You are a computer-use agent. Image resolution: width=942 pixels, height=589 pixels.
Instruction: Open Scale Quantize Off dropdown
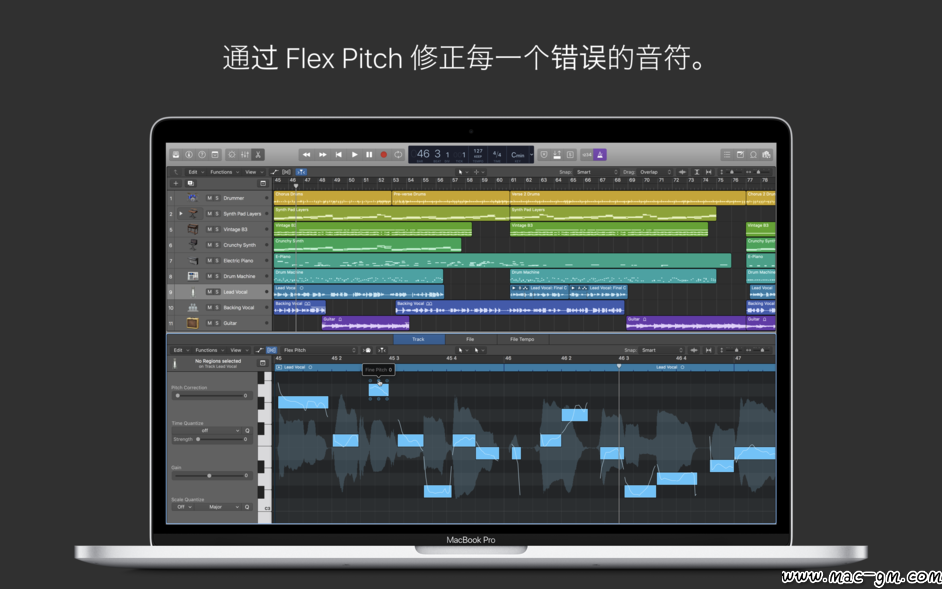coord(183,507)
